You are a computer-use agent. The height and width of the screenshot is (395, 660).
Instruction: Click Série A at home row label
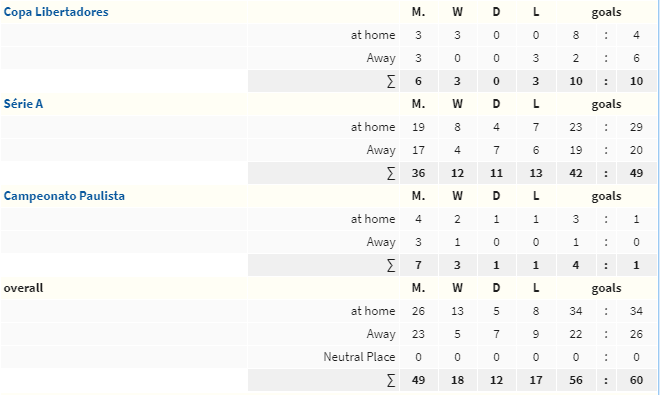[x=373, y=127]
